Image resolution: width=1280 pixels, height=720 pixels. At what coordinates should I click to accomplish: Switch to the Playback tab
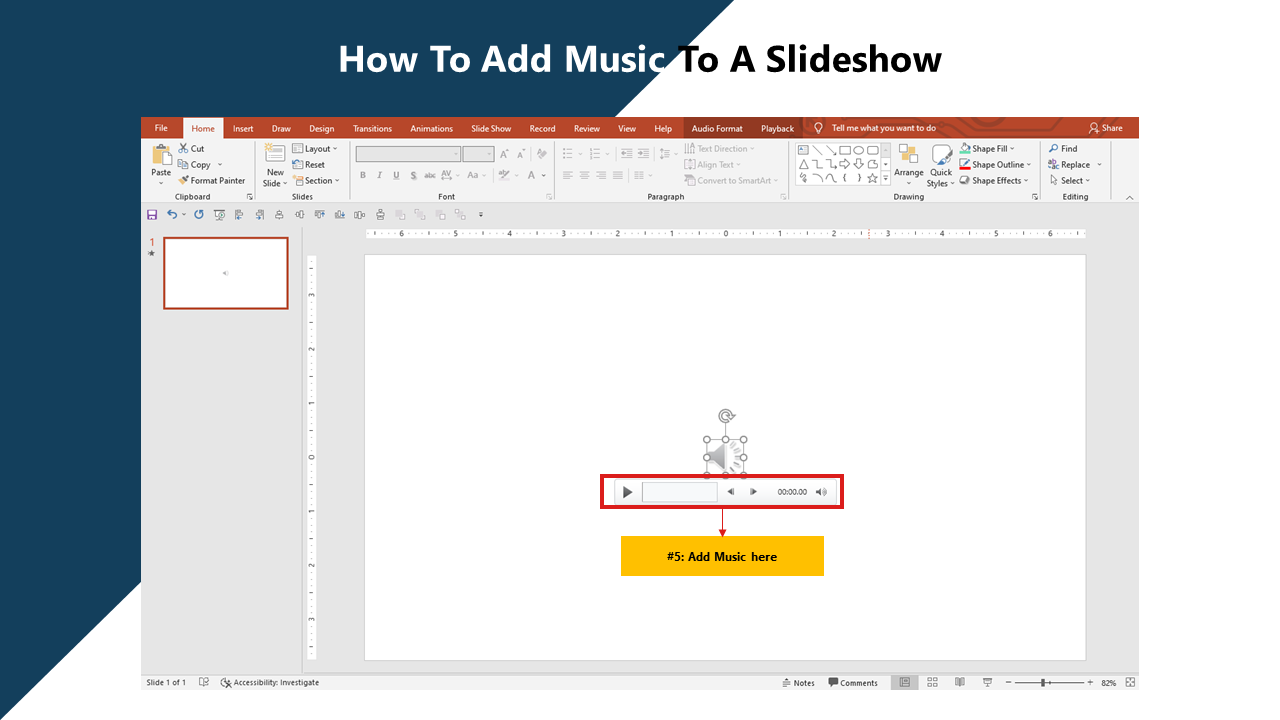(x=777, y=128)
